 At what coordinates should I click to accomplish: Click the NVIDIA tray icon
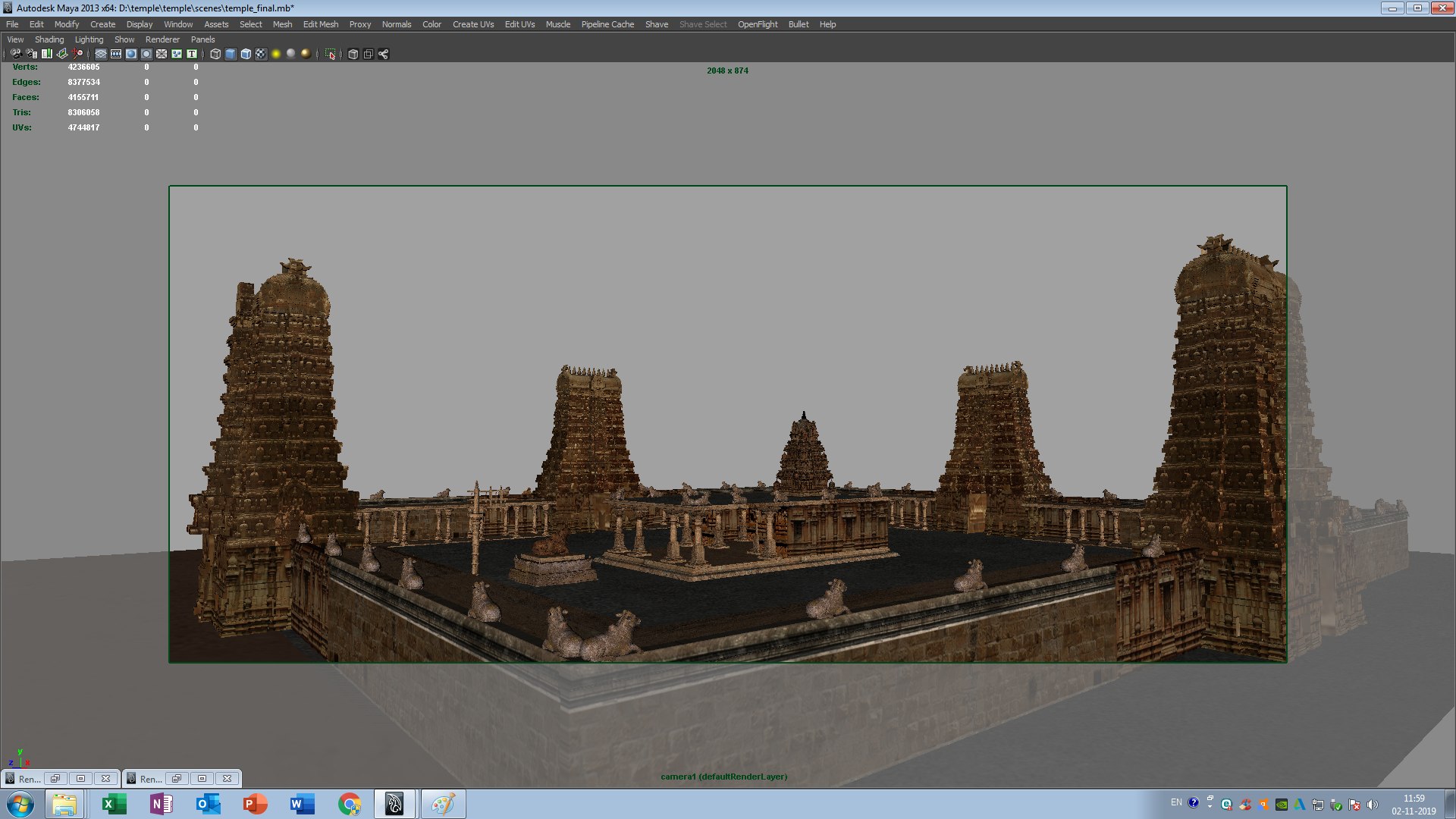pos(1282,805)
